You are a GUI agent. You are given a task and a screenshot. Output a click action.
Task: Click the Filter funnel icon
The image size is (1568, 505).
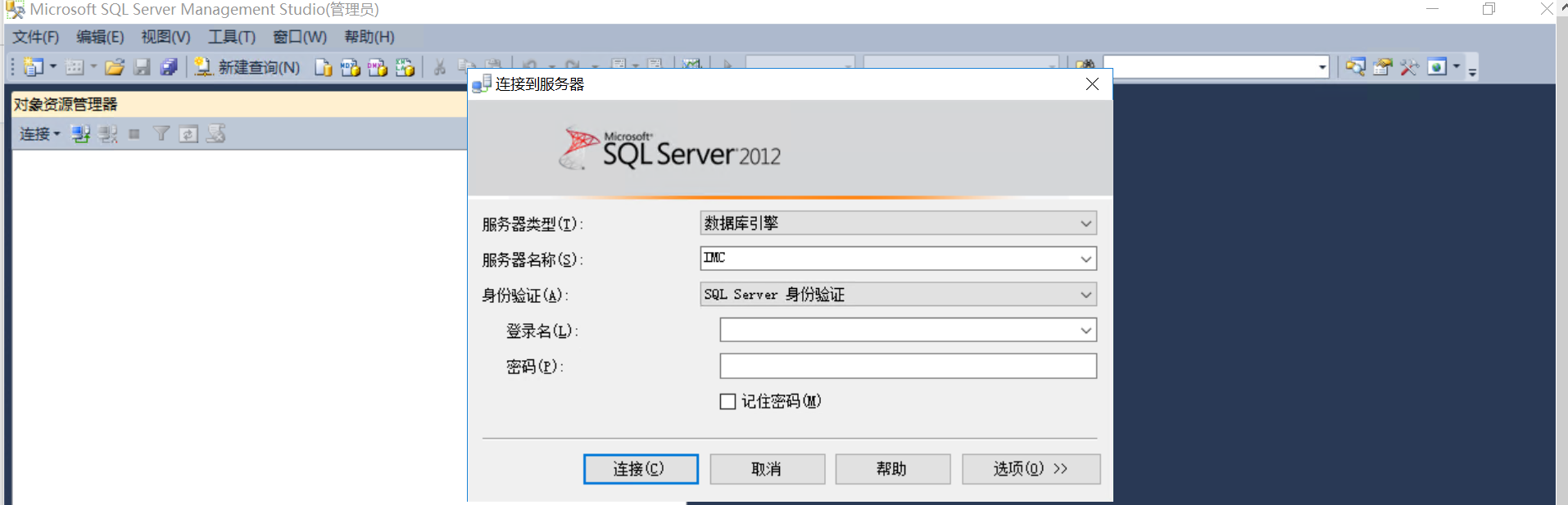coord(161,133)
